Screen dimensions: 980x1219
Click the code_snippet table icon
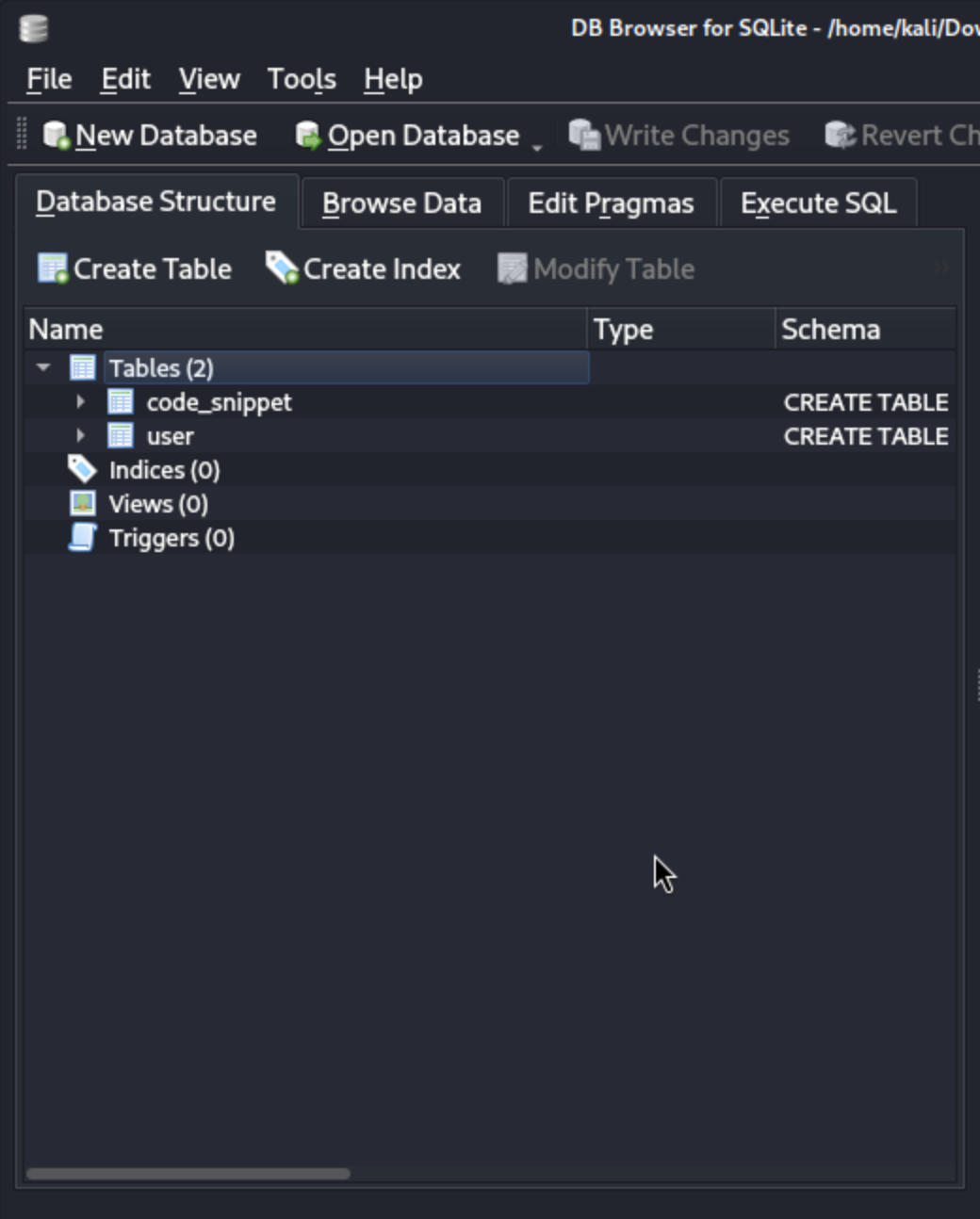121,402
